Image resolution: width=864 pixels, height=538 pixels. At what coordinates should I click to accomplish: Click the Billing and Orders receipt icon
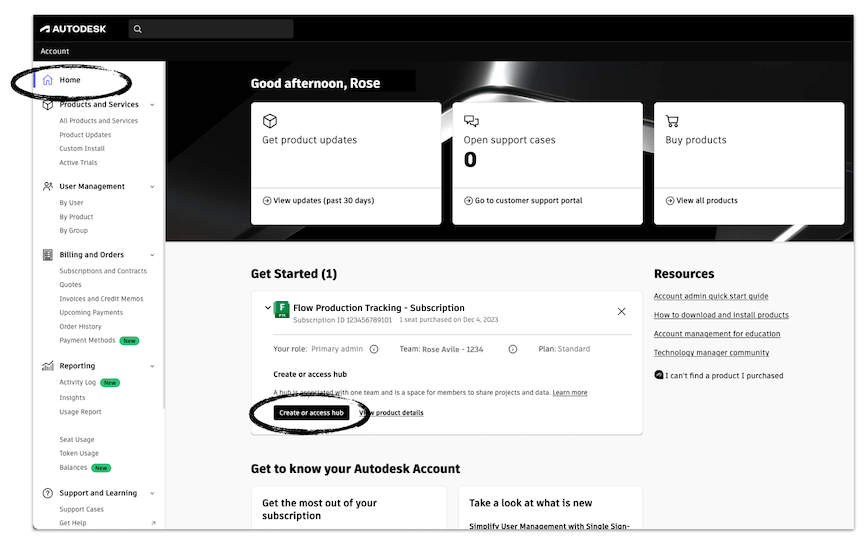48,255
